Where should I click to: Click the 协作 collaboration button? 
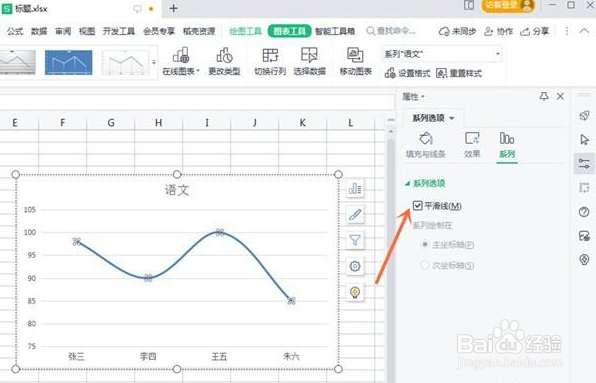(x=498, y=31)
